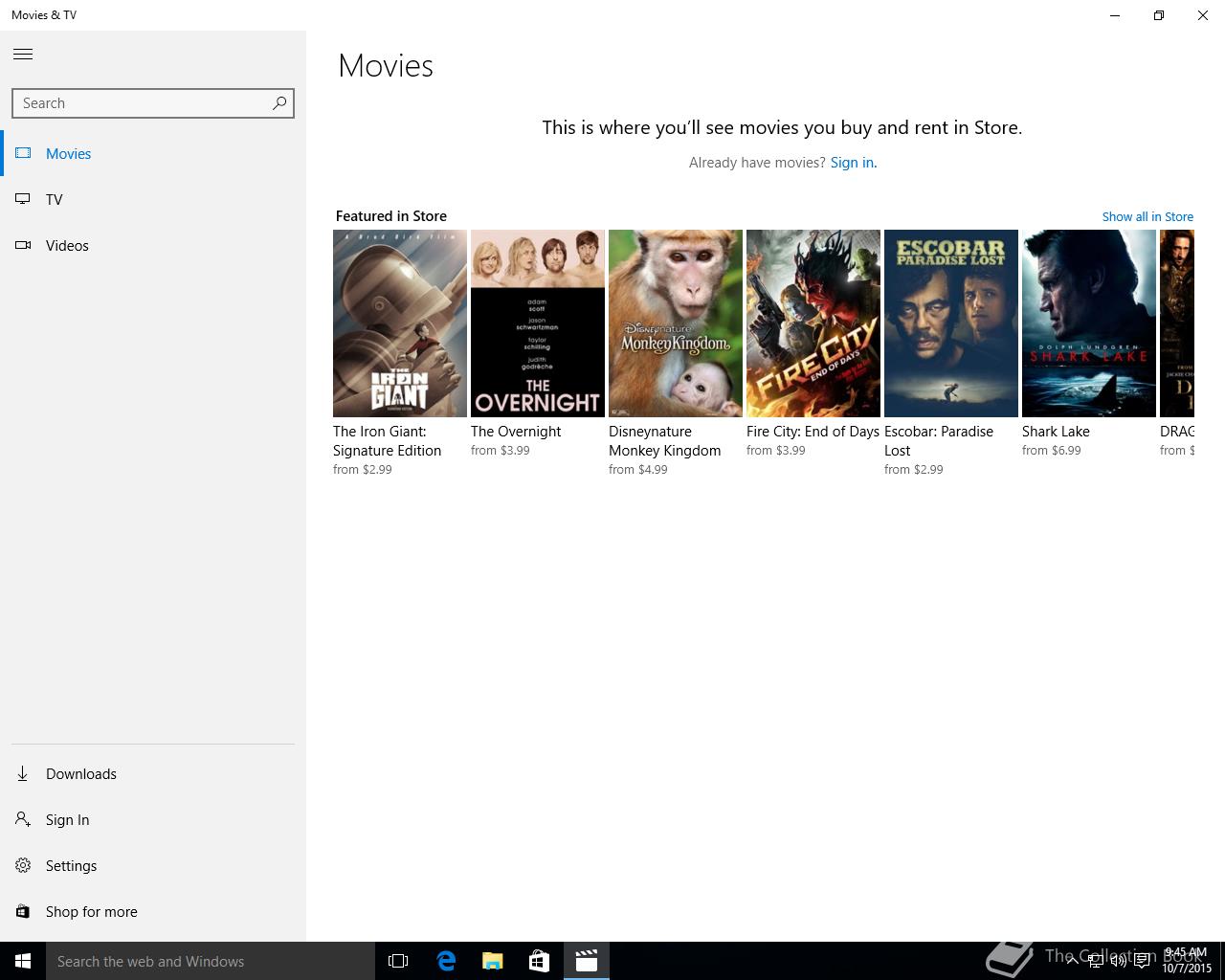Click the from $6.99 price
The height and width of the screenshot is (980, 1225).
pyautogui.click(x=1052, y=451)
